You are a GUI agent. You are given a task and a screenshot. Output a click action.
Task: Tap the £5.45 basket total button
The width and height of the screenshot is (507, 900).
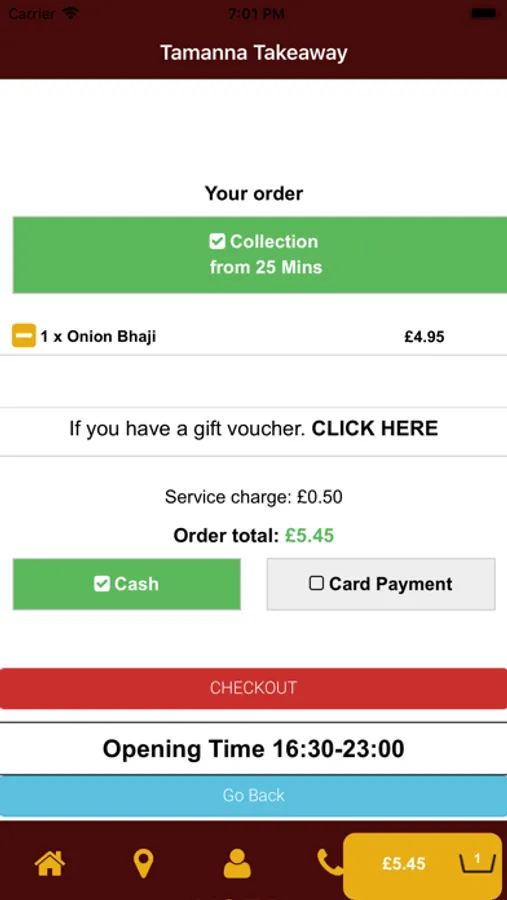coord(423,864)
